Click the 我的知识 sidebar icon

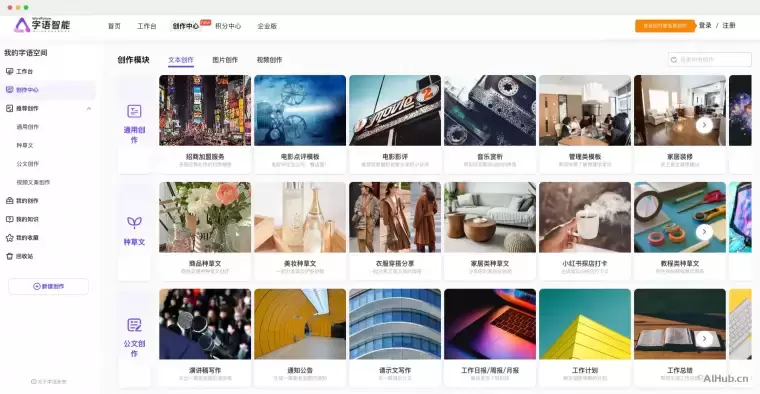point(9,219)
